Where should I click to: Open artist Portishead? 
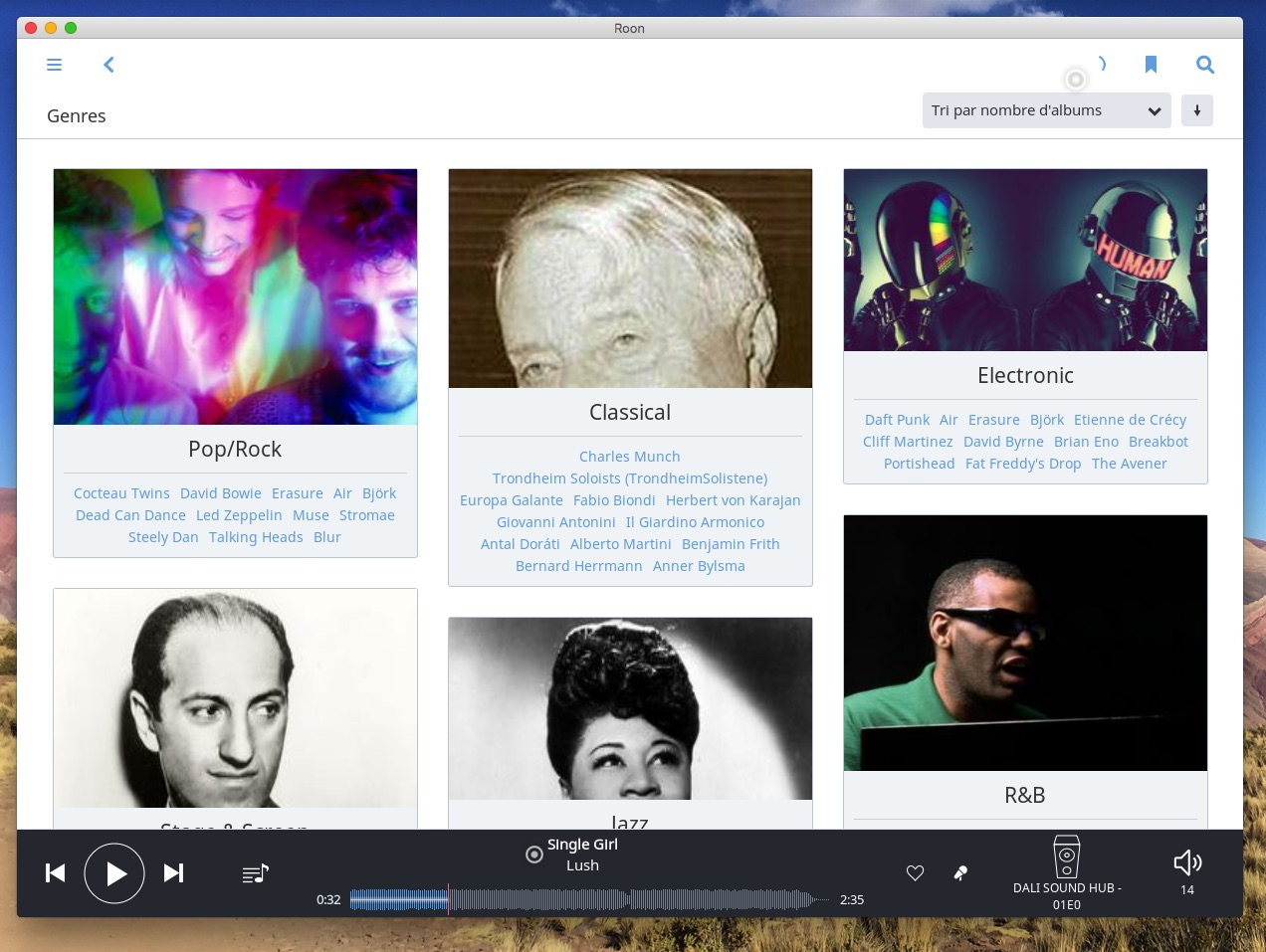[x=920, y=464]
